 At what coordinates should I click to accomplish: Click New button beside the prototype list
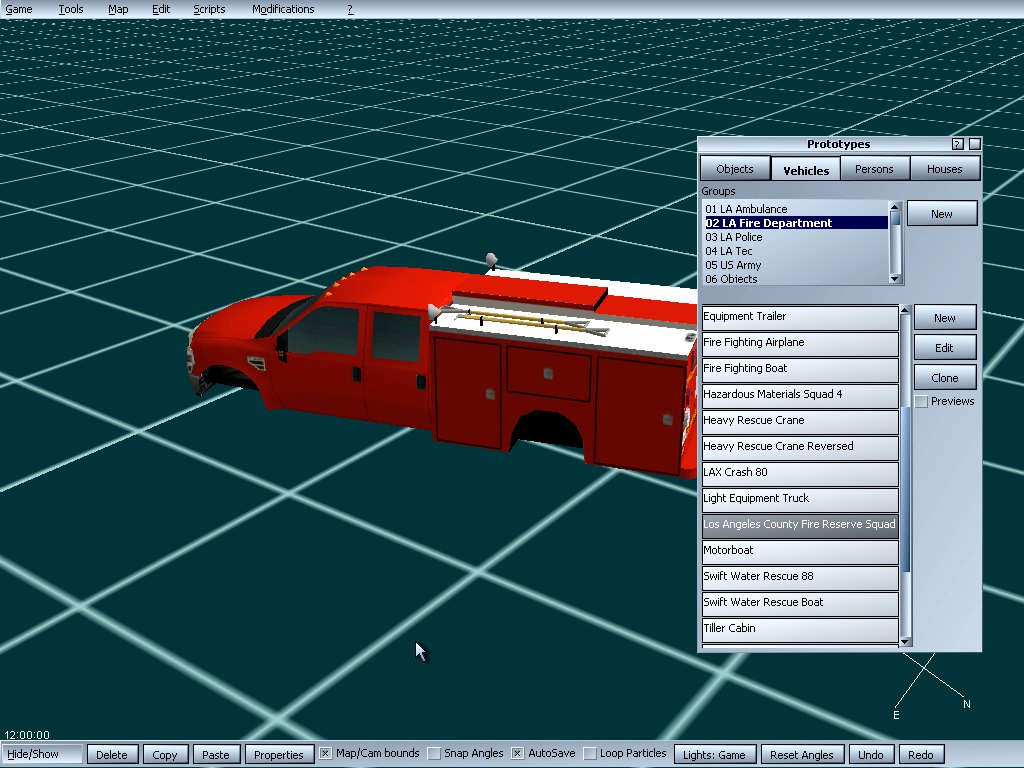coord(944,318)
